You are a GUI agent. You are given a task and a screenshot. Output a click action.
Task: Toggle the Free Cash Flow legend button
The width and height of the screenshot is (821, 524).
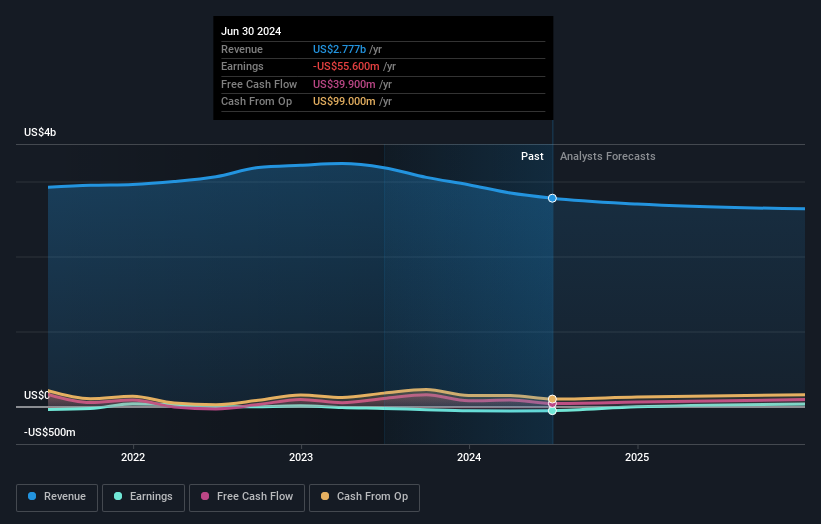coord(247,497)
